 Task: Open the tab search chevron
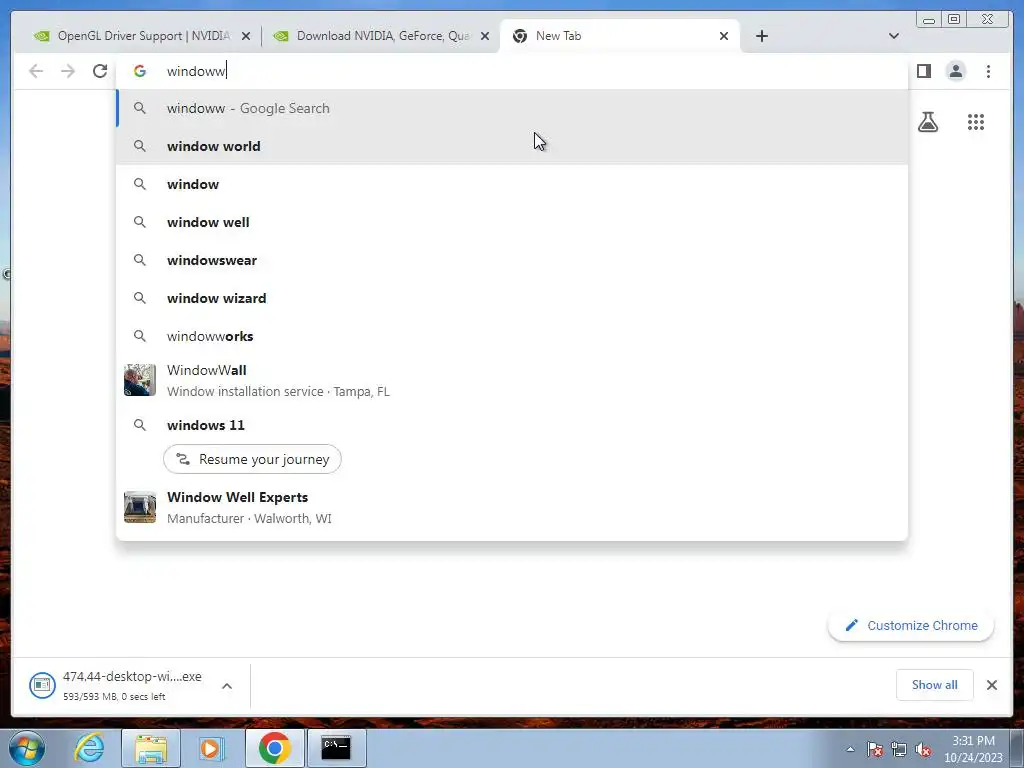point(893,36)
